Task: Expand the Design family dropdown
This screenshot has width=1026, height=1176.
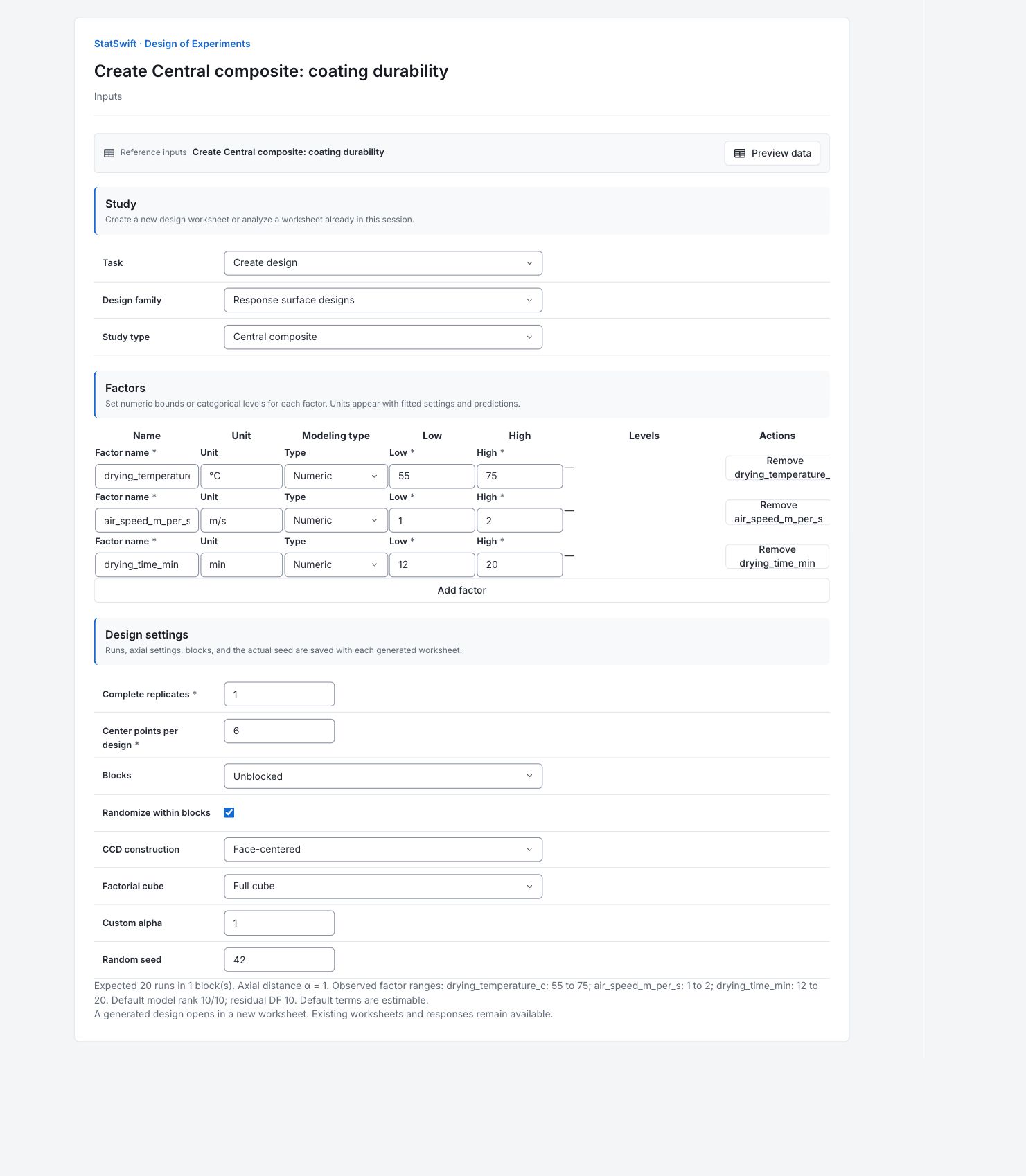Action: tap(383, 300)
